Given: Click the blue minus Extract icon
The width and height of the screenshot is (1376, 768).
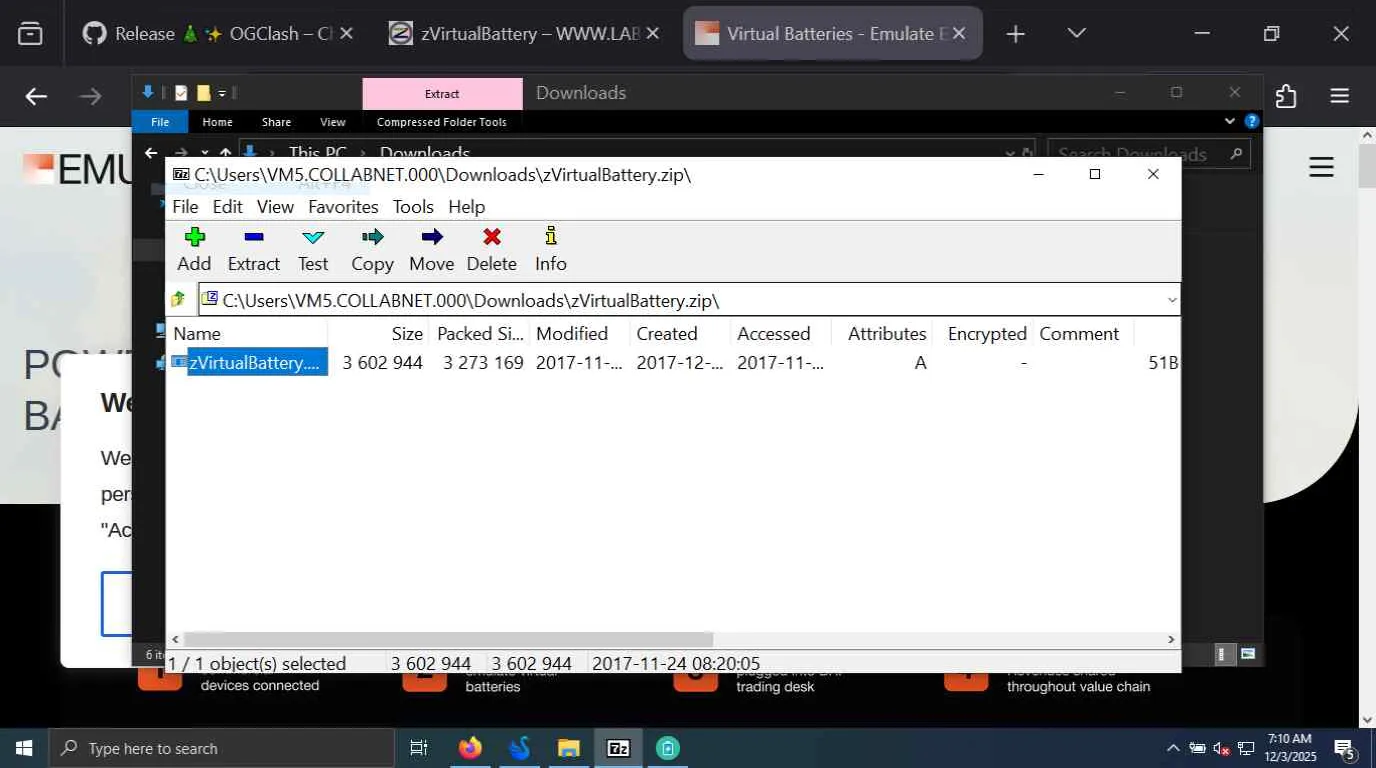Looking at the screenshot, I should pyautogui.click(x=253, y=237).
